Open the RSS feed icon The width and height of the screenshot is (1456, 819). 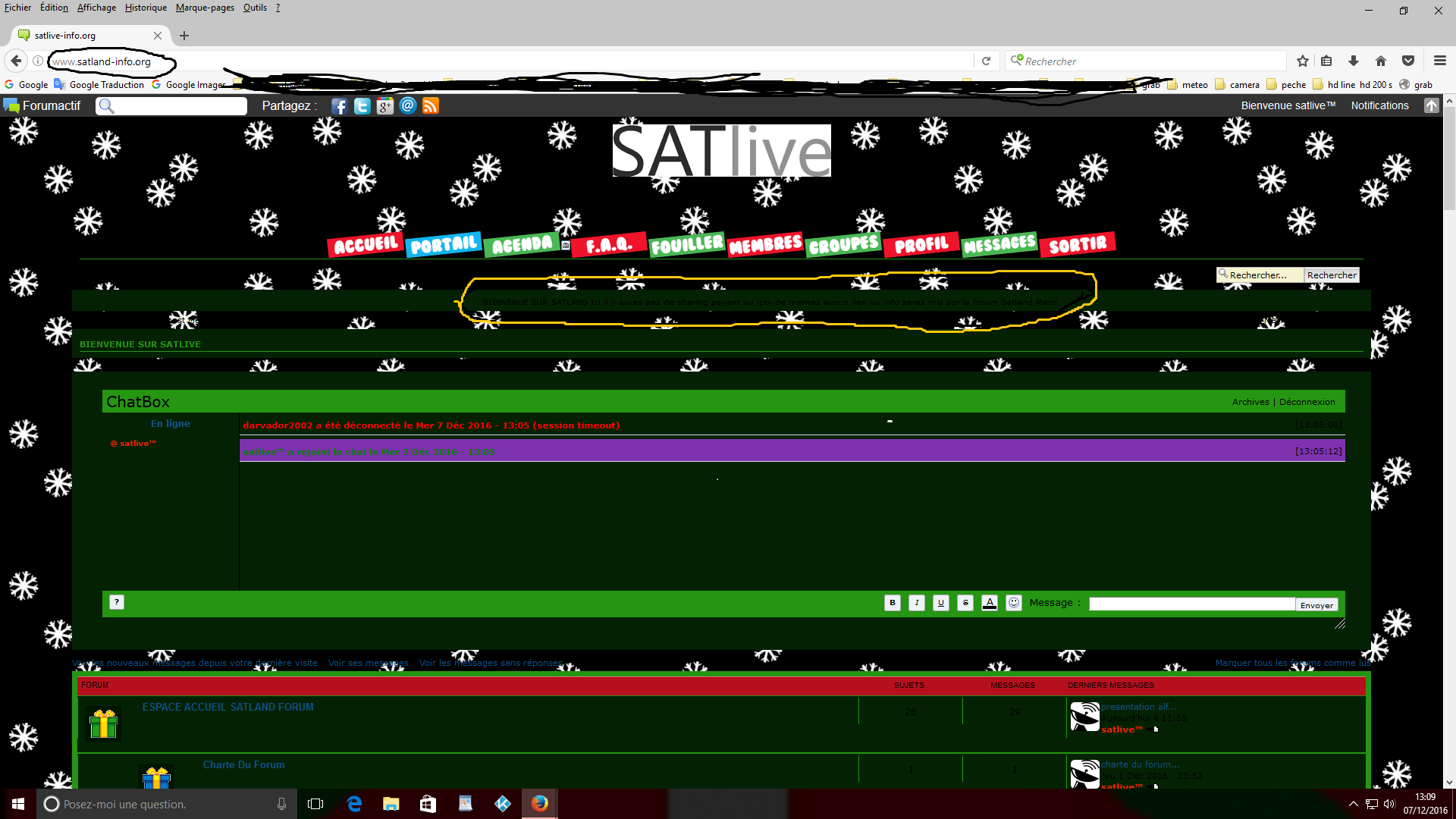point(431,106)
